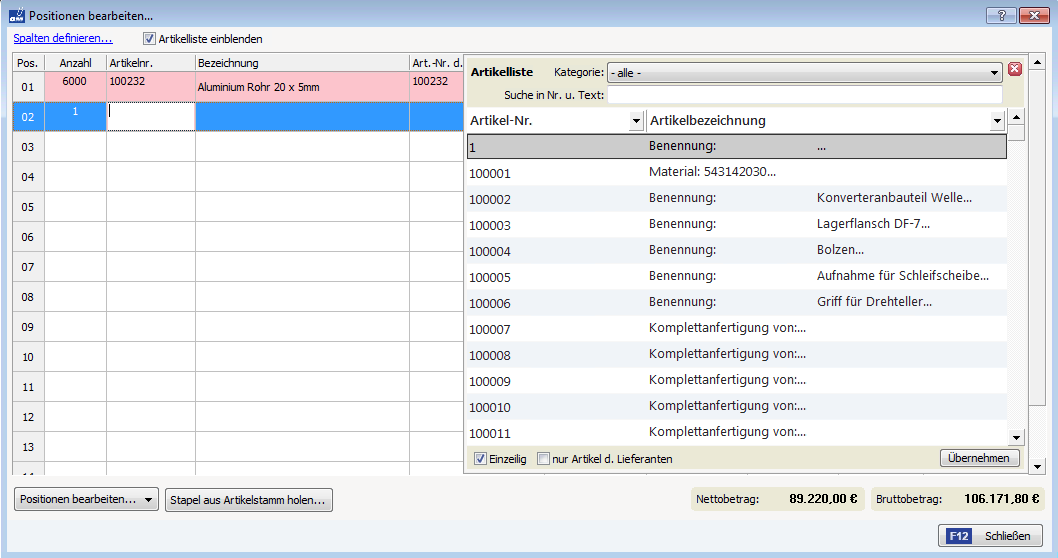Click Artikelnr. 100232 cell in row 01
1058x558 pixels.
coord(151,87)
